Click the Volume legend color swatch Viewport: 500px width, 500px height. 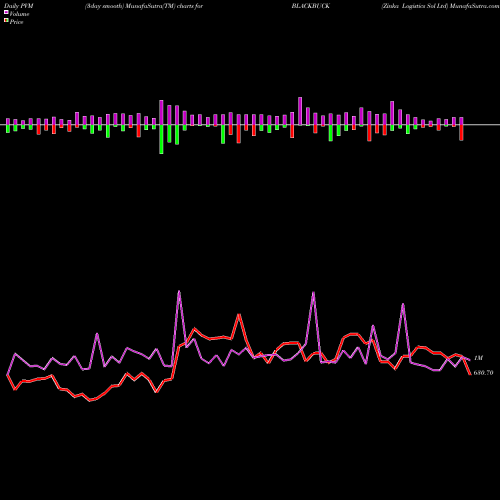click(6, 12)
